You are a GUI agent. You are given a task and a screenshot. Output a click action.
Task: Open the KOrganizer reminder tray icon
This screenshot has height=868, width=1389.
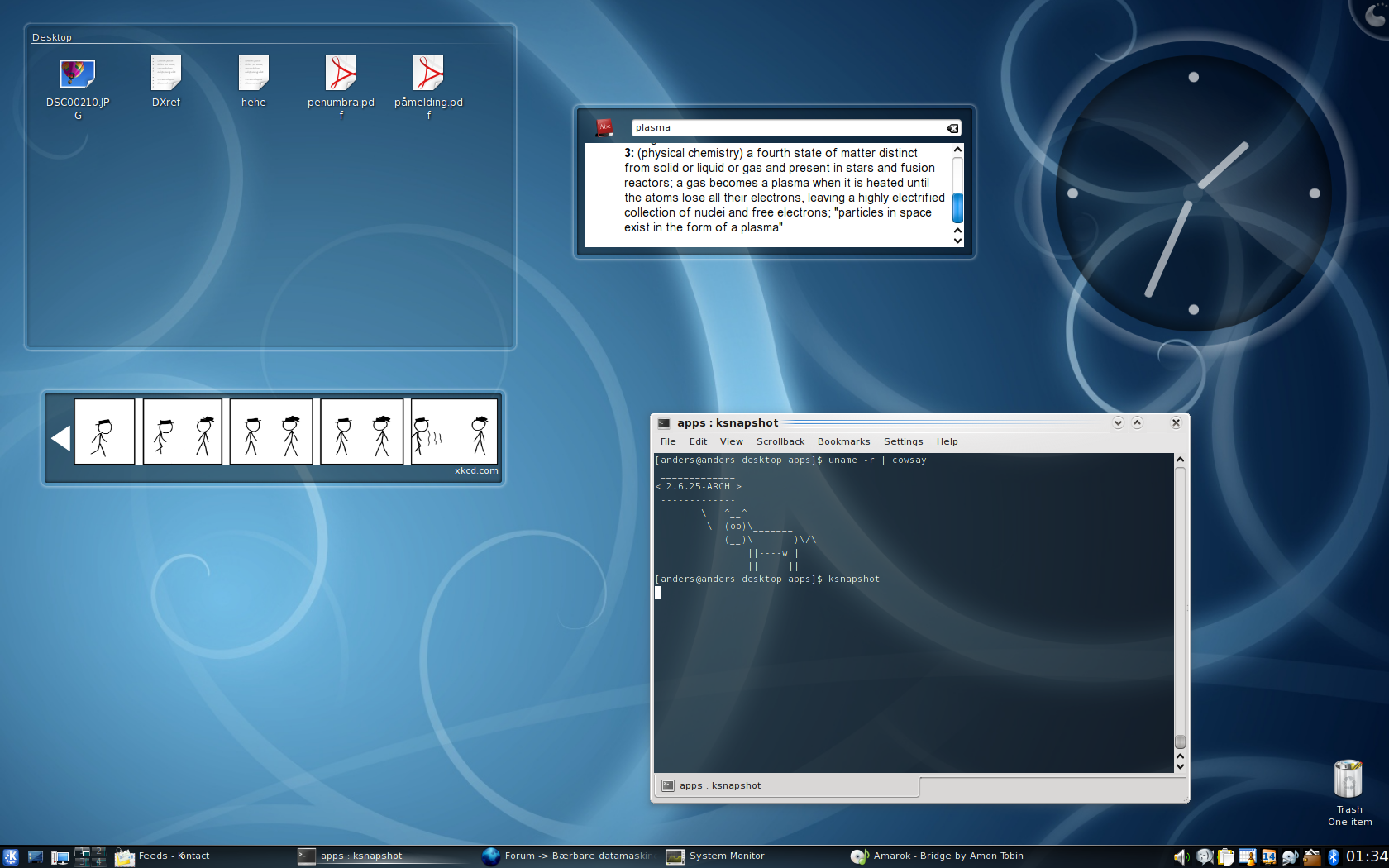(1248, 857)
